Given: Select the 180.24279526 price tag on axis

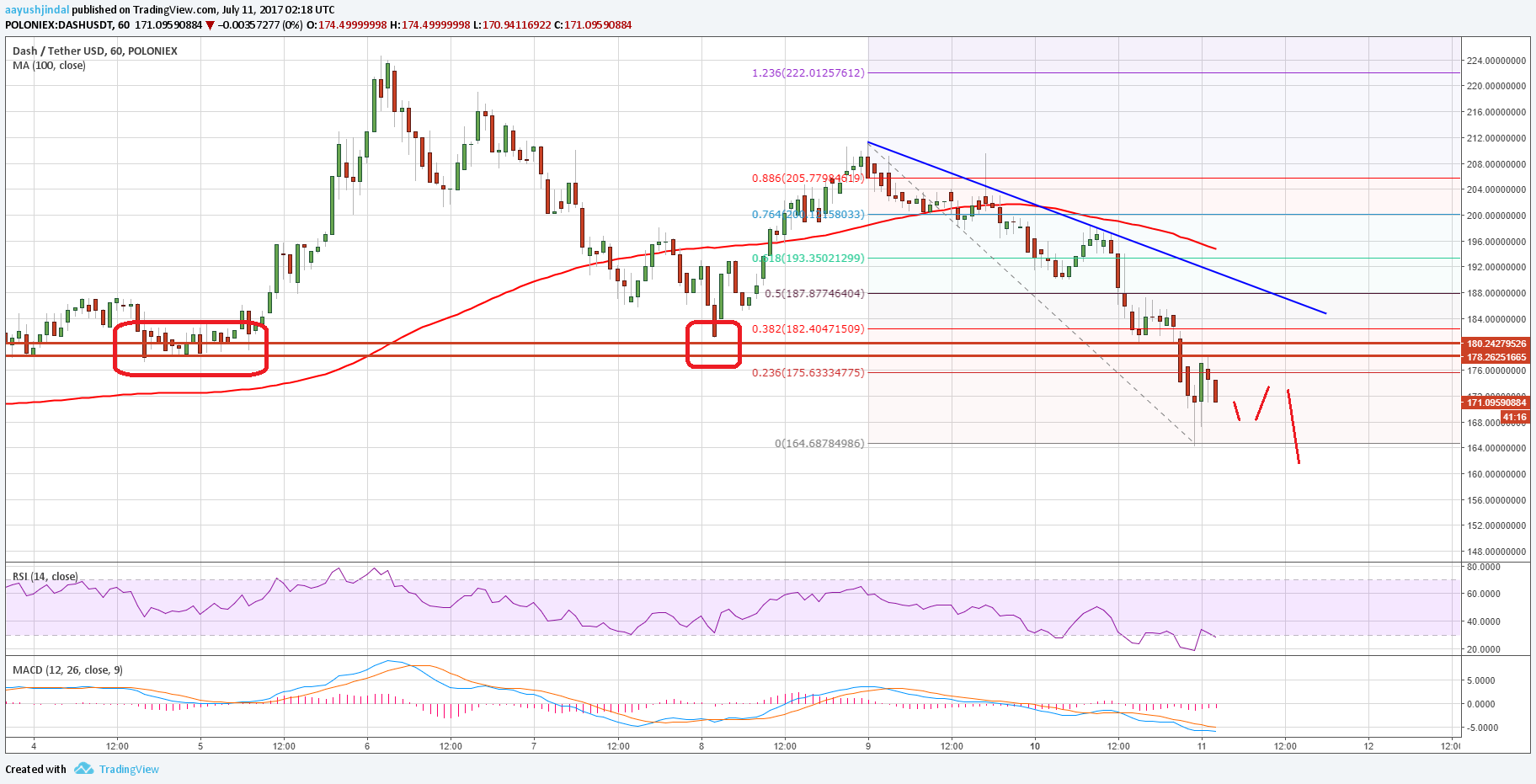Looking at the screenshot, I should click(x=1496, y=344).
